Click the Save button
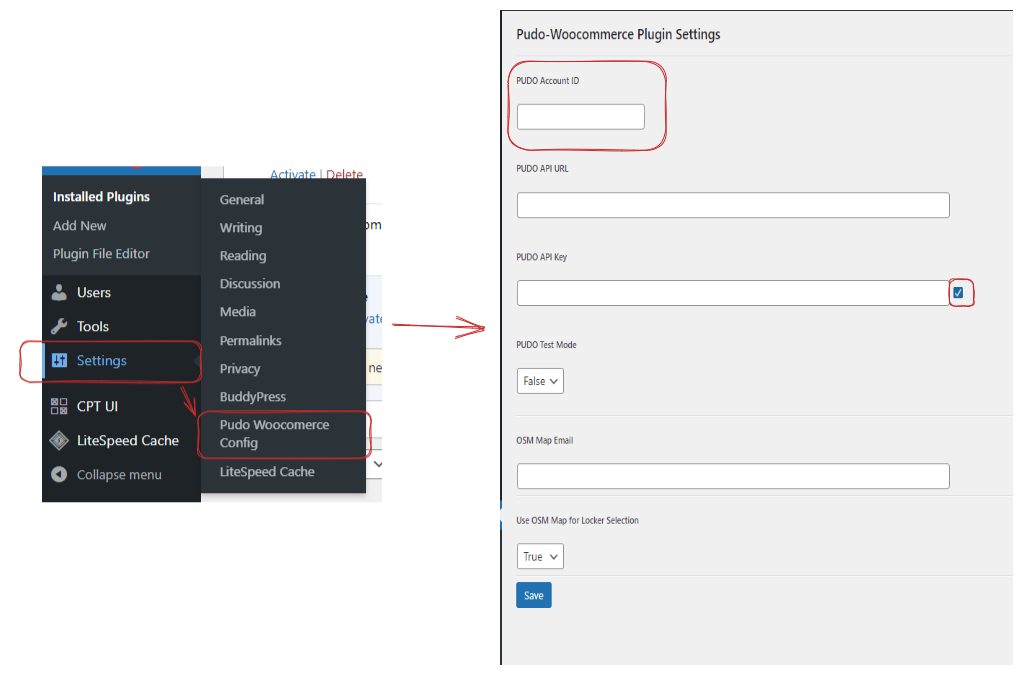This screenshot has width=1023, height=674. click(x=534, y=595)
